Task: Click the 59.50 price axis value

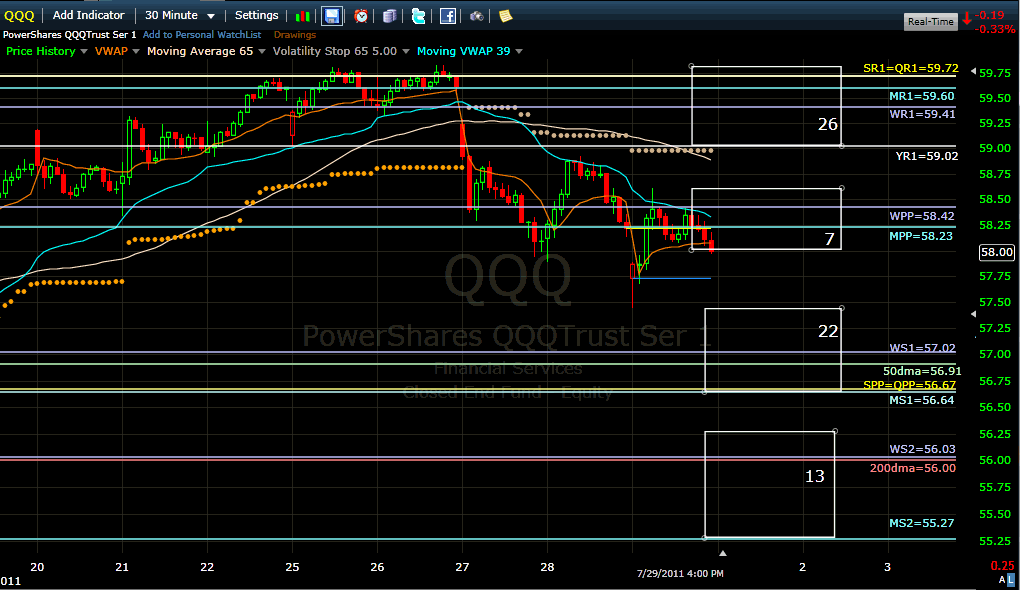Action: [995, 98]
